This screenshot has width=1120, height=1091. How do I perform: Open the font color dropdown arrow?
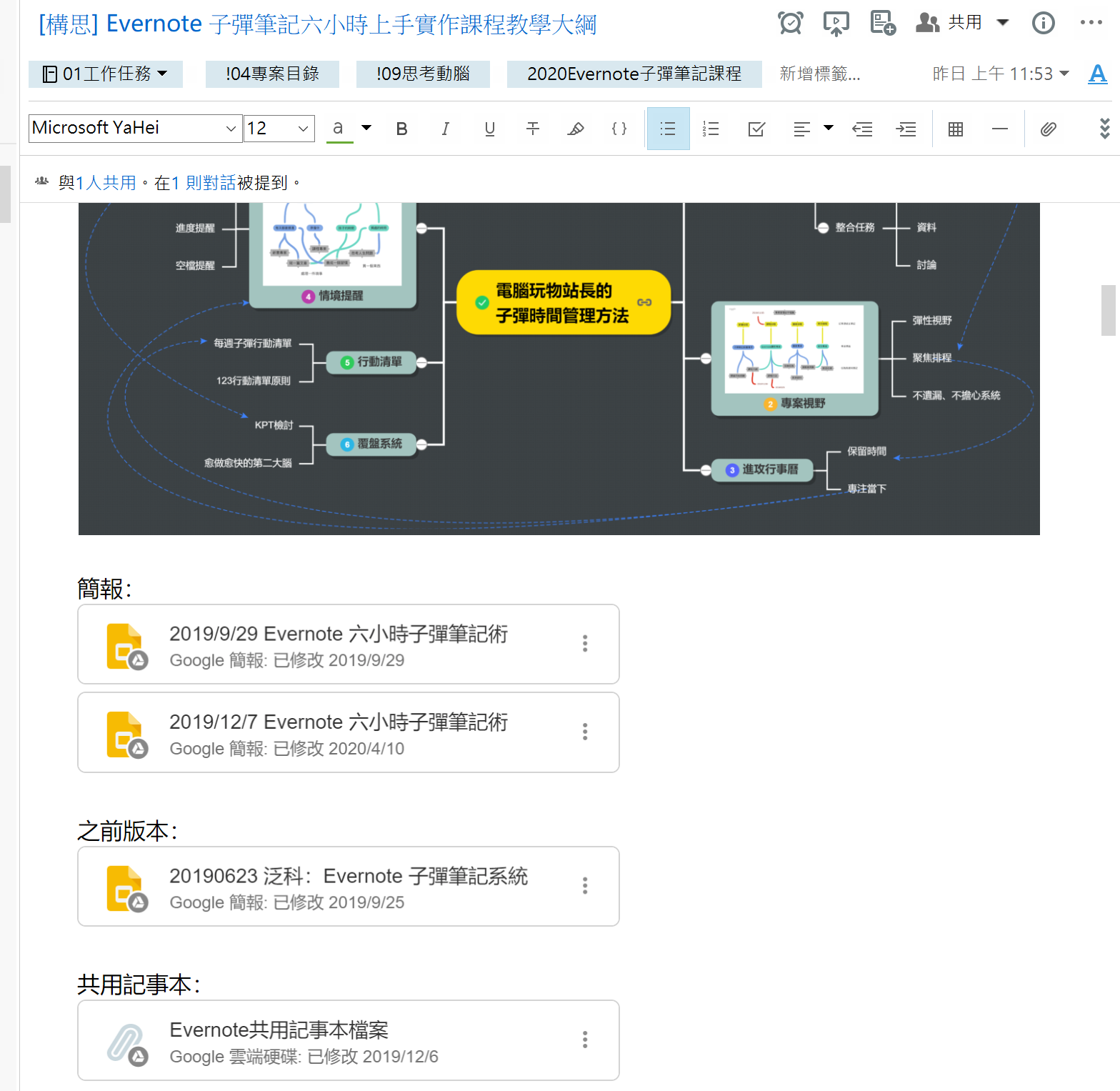366,128
